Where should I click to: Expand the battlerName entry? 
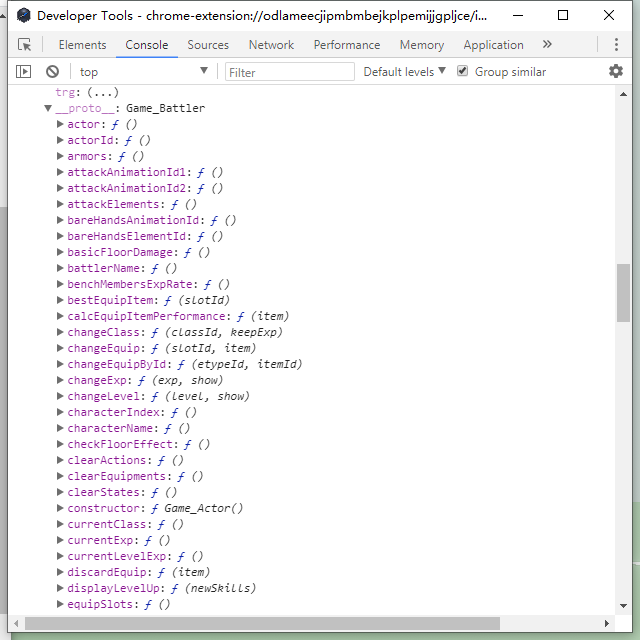(x=60, y=268)
